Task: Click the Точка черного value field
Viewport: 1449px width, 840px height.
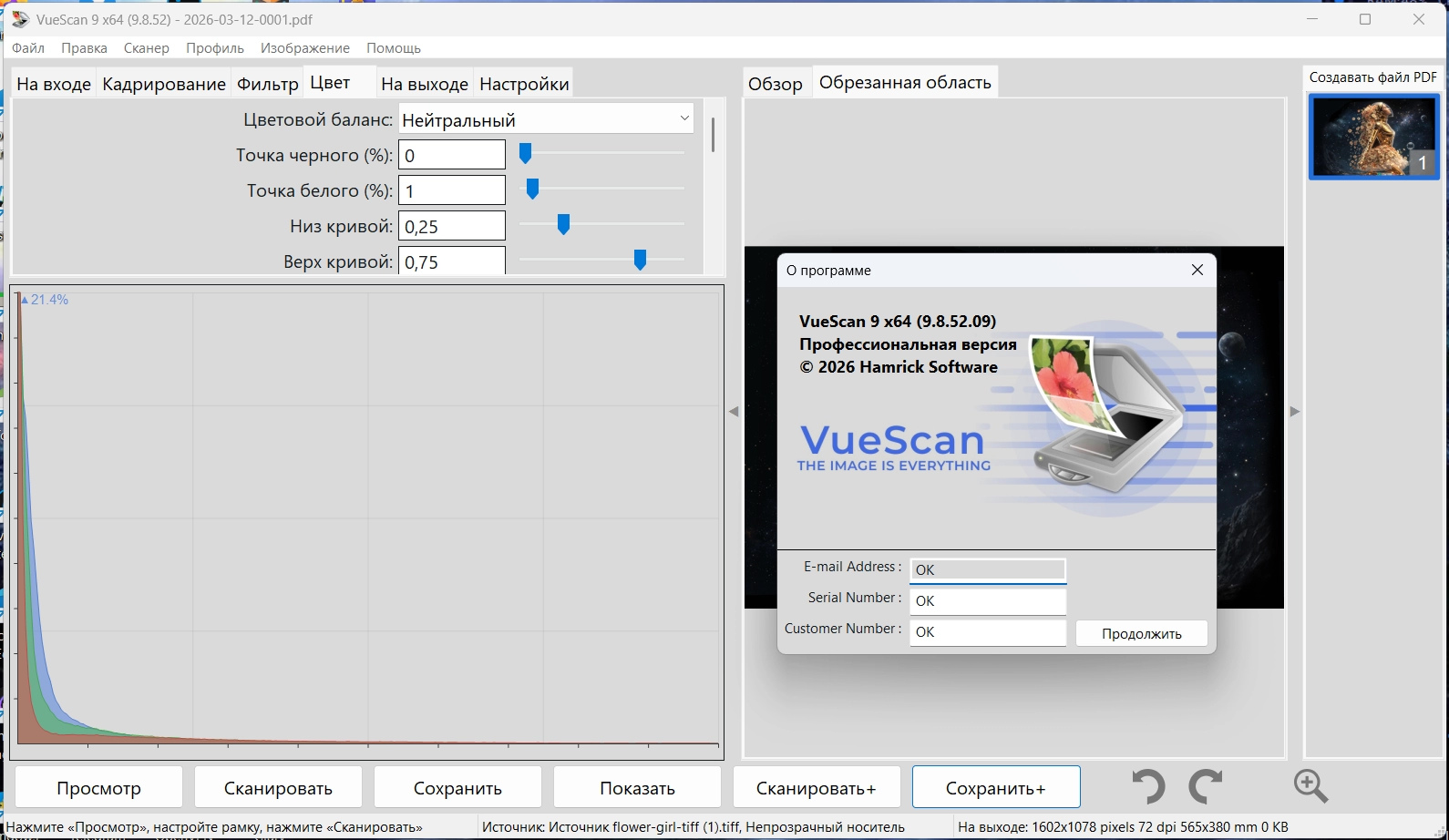Action: [x=452, y=155]
